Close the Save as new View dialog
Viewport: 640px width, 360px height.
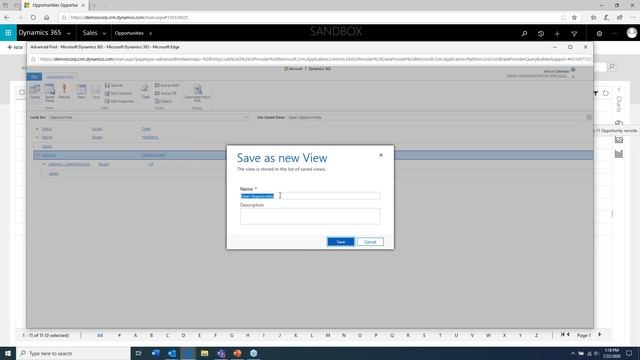[x=381, y=155]
